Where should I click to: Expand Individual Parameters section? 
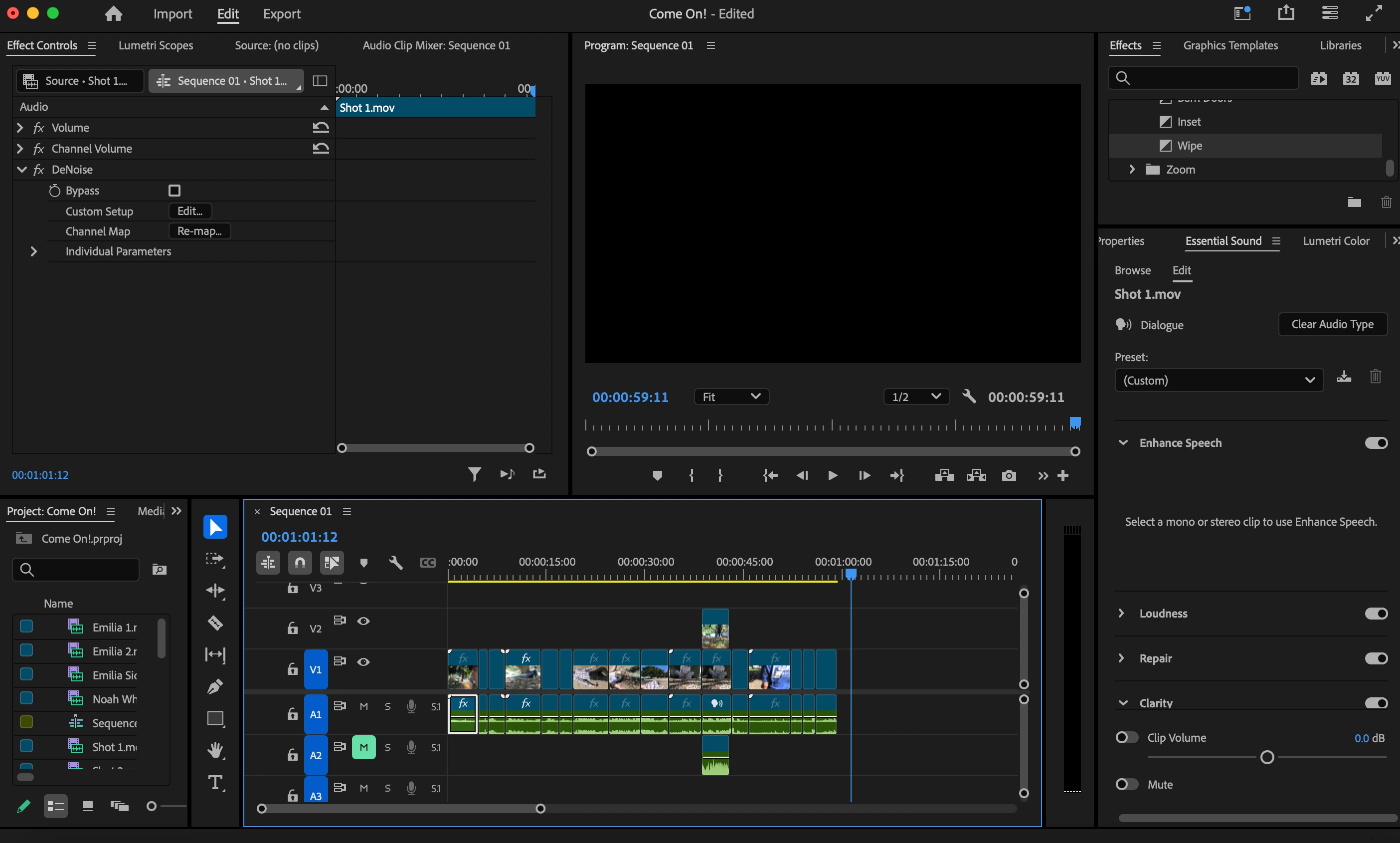pos(33,251)
